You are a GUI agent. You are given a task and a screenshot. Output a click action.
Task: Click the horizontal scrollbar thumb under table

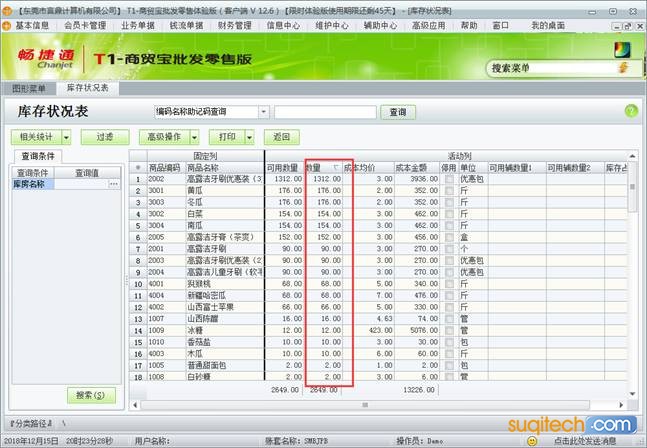365,405
